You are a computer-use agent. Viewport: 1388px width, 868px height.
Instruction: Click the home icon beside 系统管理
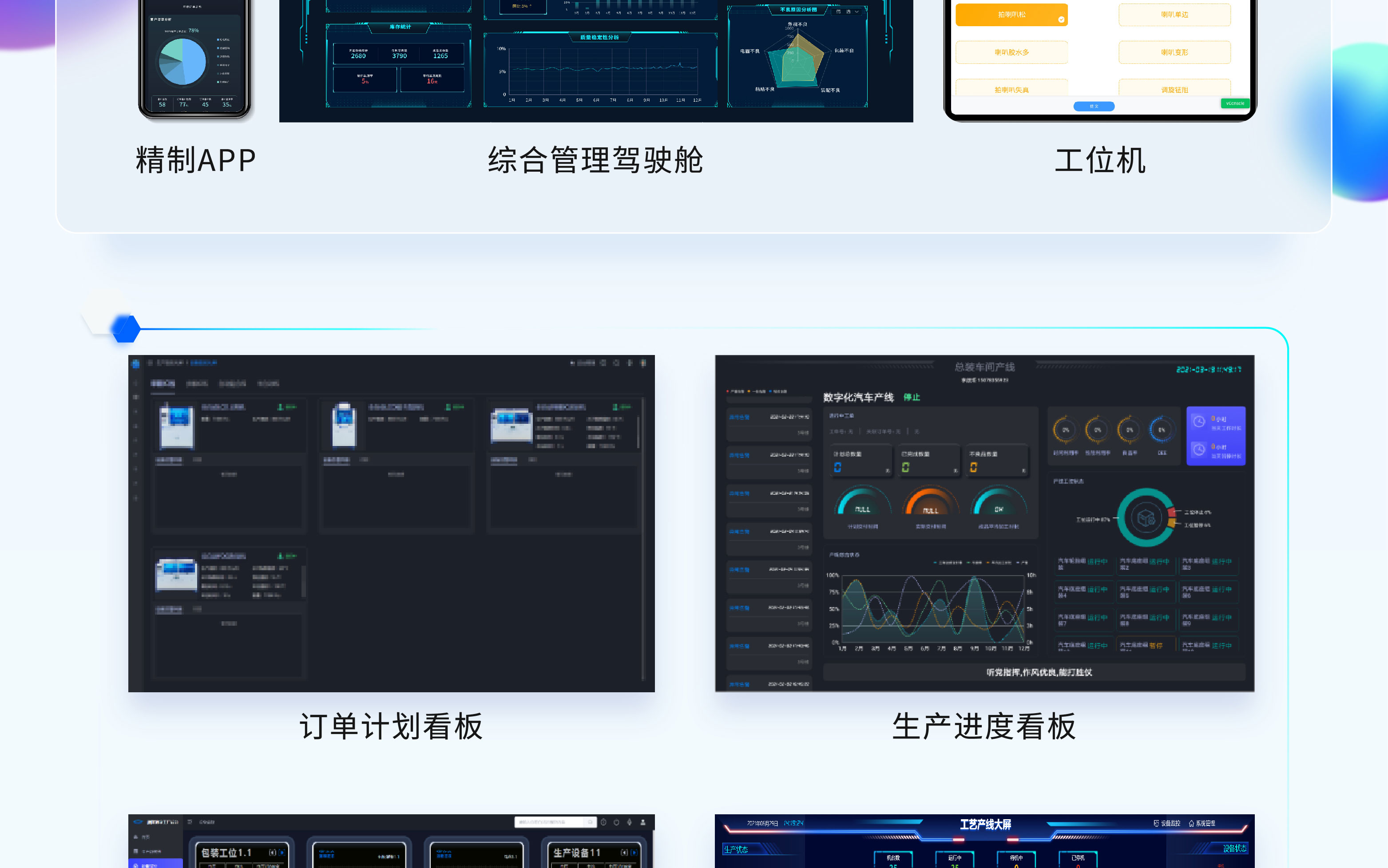pyautogui.click(x=1191, y=823)
